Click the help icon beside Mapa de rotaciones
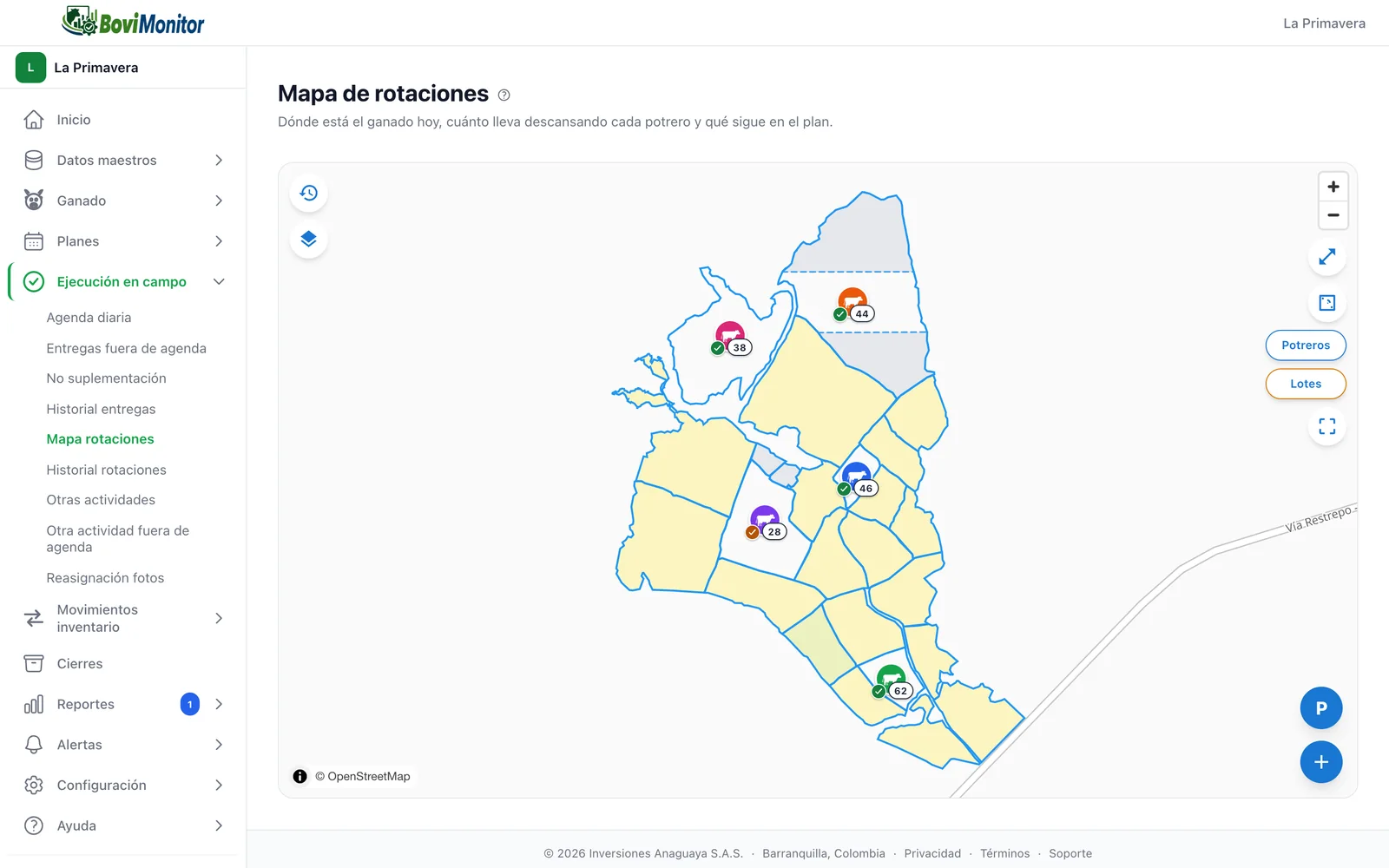This screenshot has width=1389, height=868. (x=504, y=95)
